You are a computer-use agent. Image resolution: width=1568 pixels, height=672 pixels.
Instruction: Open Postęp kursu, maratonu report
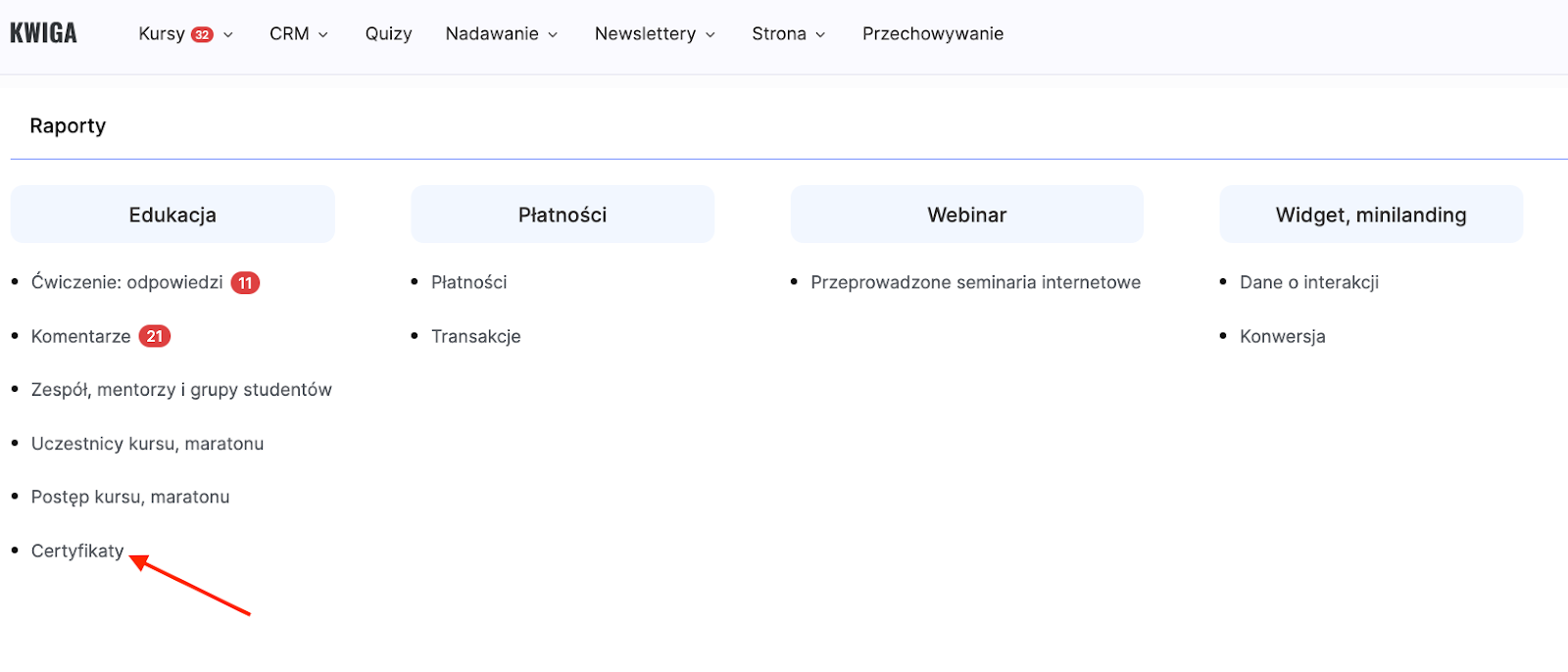tap(130, 497)
